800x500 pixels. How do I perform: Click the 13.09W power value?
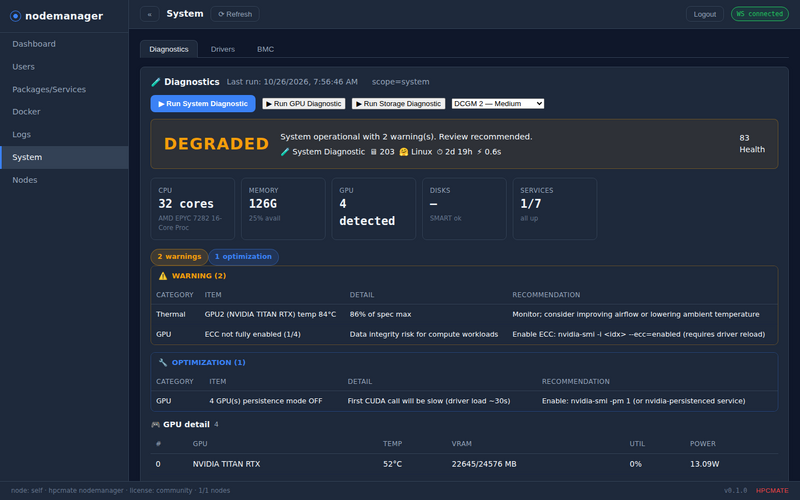(705, 464)
